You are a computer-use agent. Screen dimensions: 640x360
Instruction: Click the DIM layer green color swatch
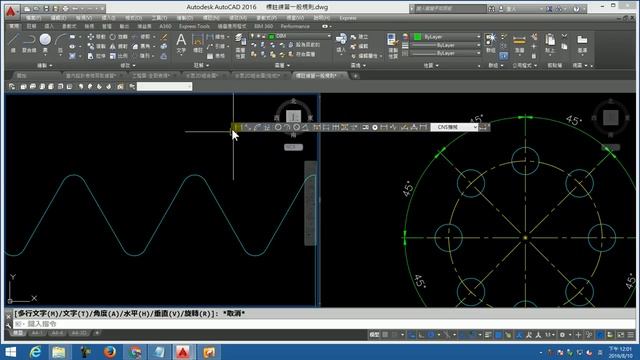click(271, 36)
